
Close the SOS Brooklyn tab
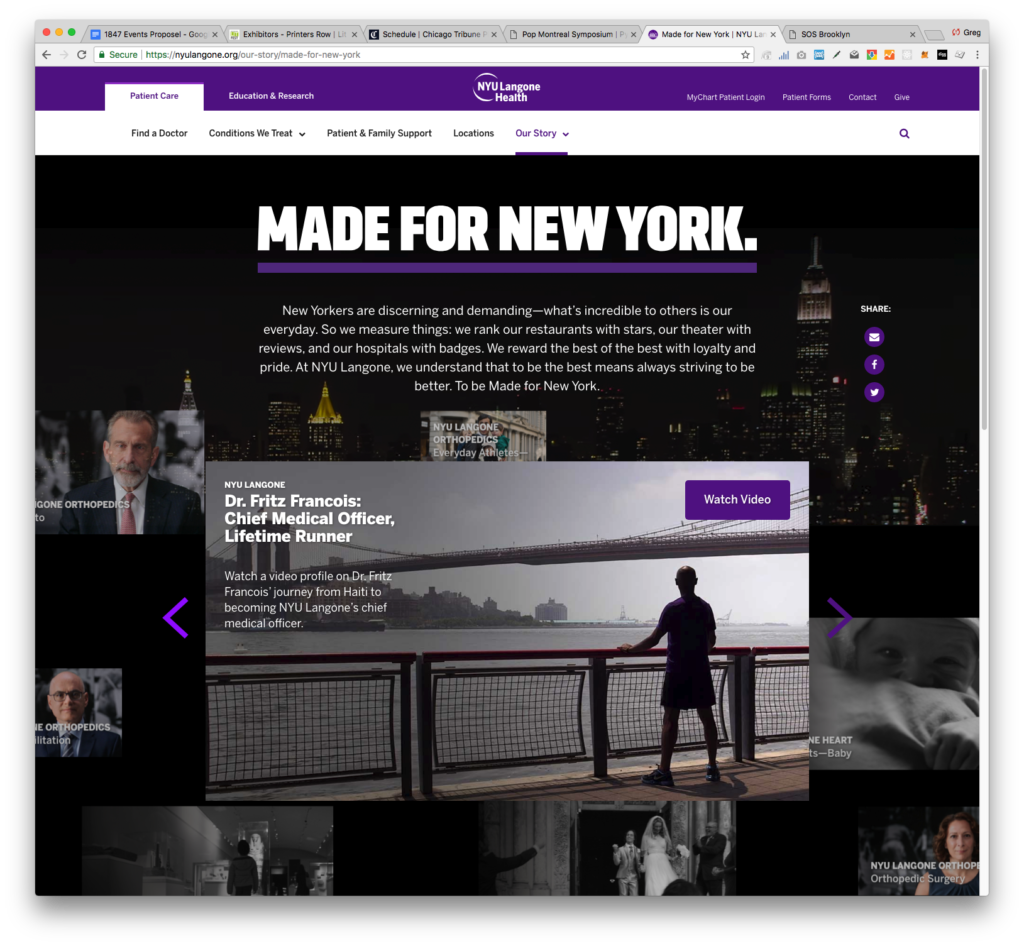click(x=912, y=35)
